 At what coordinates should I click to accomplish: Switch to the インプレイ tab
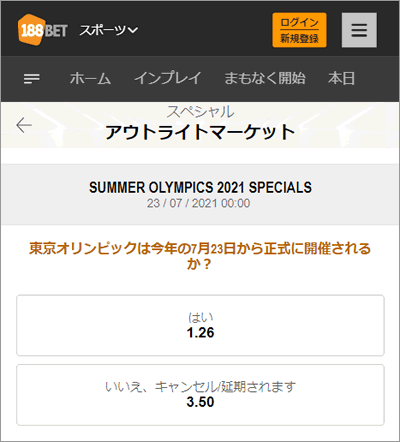click(x=168, y=79)
